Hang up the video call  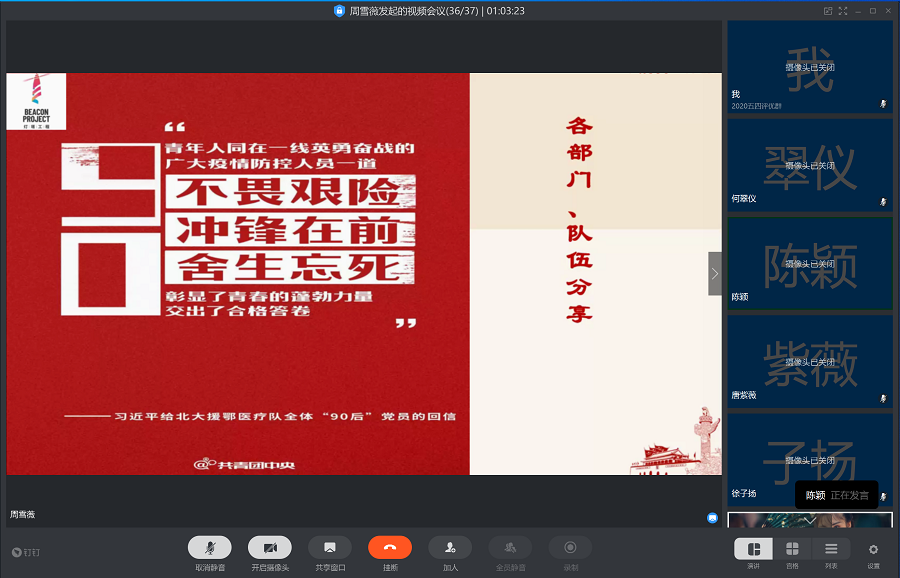389,548
